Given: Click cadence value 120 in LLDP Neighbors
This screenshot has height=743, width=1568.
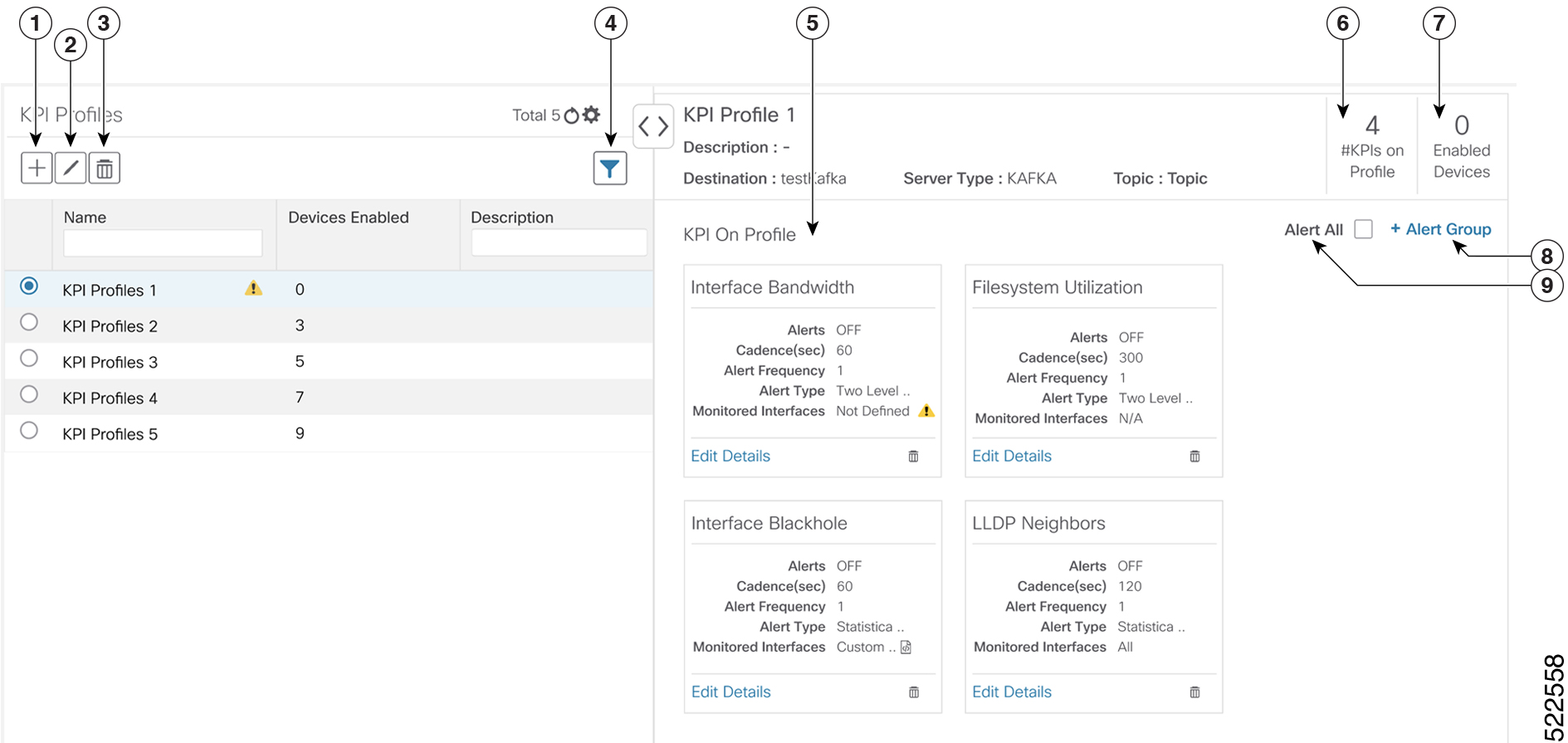Looking at the screenshot, I should [x=1130, y=586].
